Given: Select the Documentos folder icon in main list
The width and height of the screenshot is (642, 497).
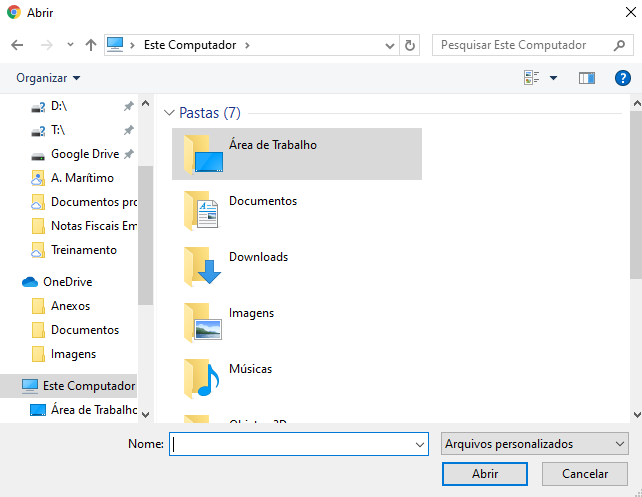Looking at the screenshot, I should point(201,210).
